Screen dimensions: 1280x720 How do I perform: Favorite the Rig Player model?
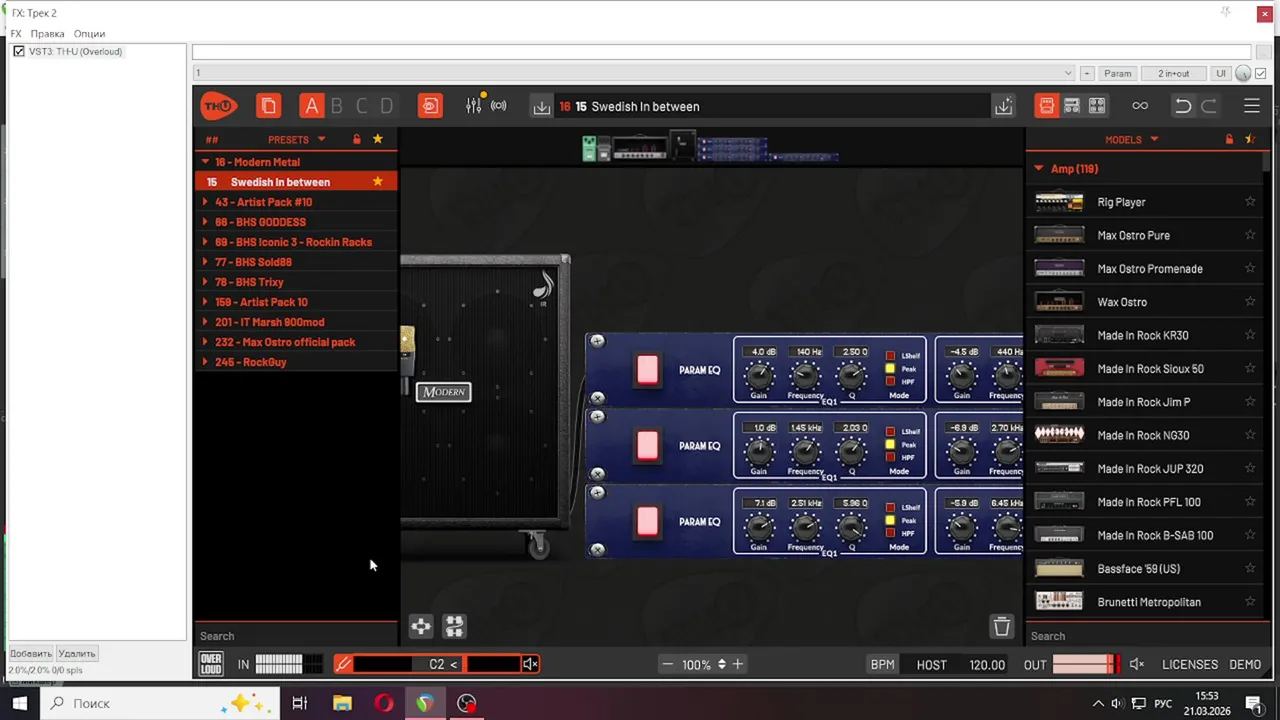(x=1250, y=202)
